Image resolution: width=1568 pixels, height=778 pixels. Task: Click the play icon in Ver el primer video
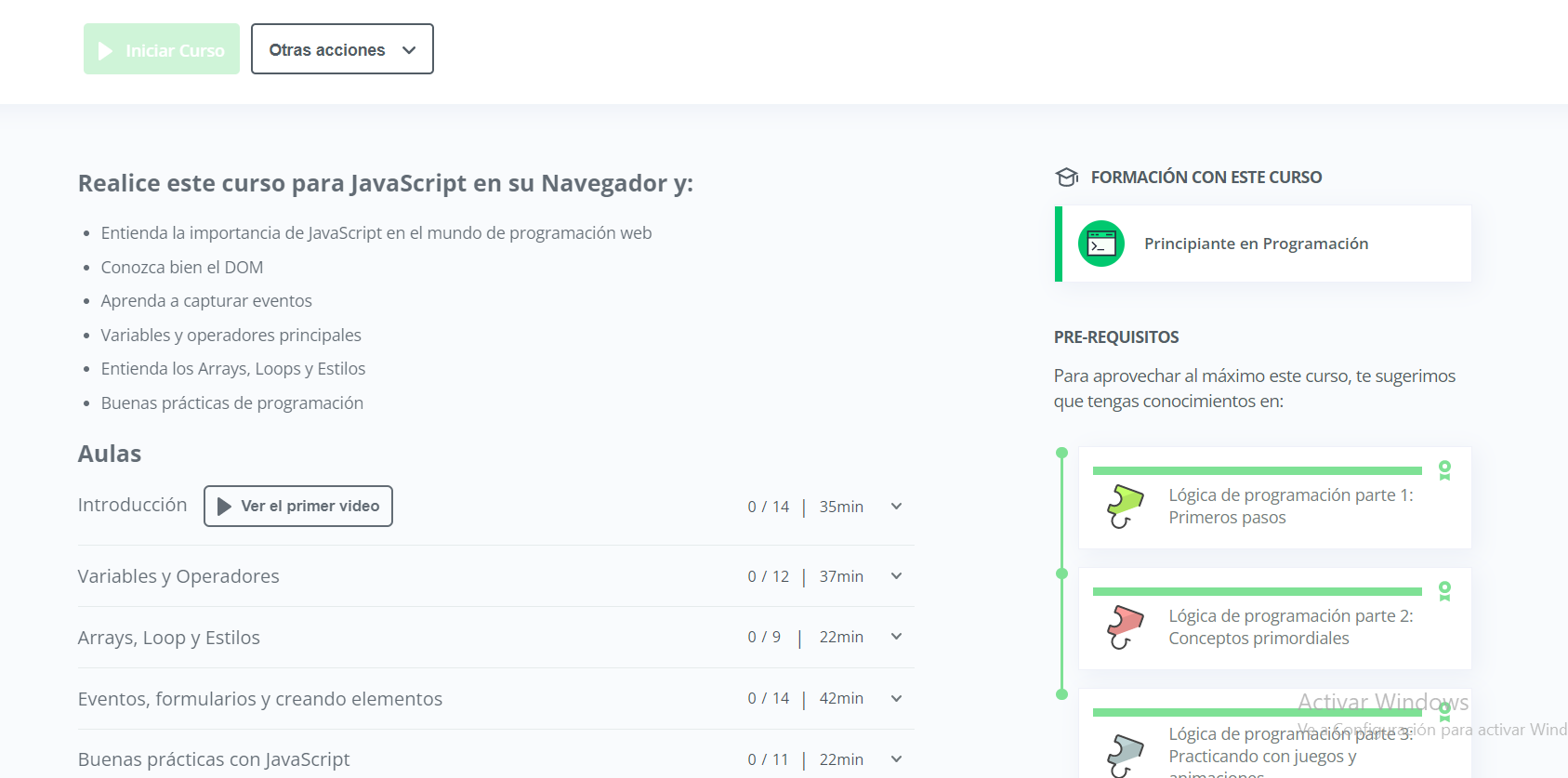pyautogui.click(x=224, y=507)
